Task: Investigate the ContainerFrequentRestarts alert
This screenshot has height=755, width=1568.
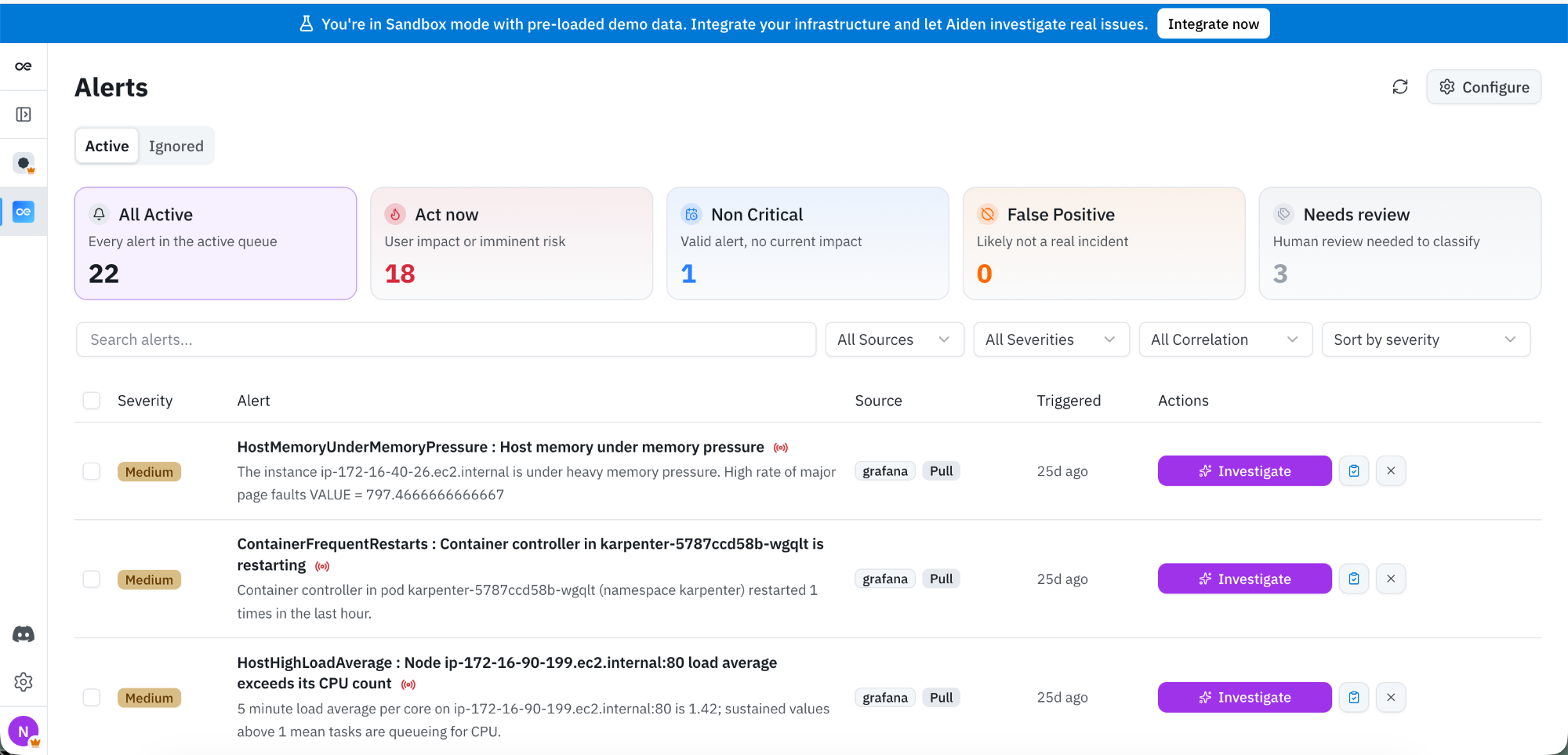Action: point(1244,579)
